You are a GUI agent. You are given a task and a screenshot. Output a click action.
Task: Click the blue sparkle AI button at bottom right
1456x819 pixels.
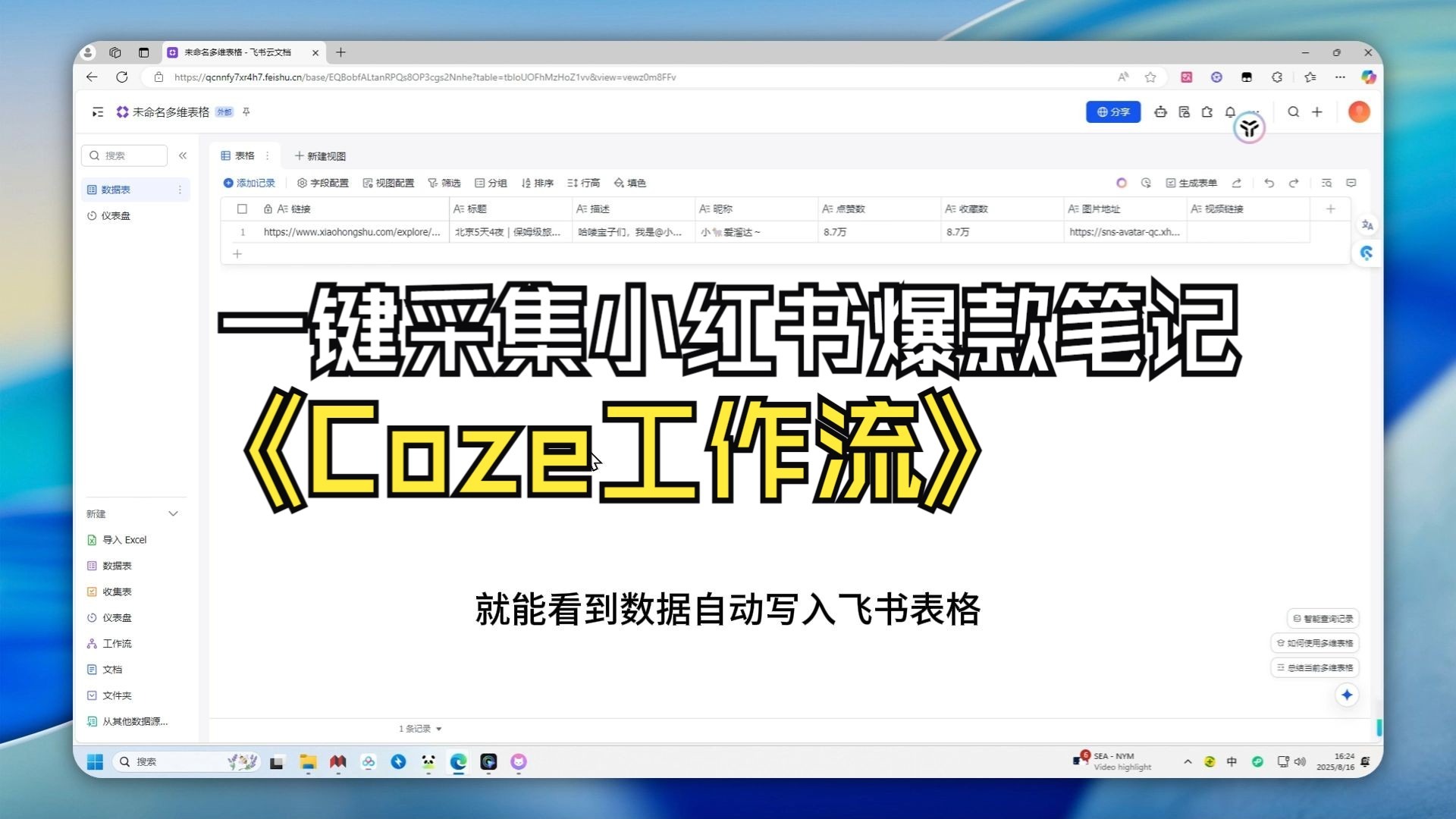point(1347,695)
